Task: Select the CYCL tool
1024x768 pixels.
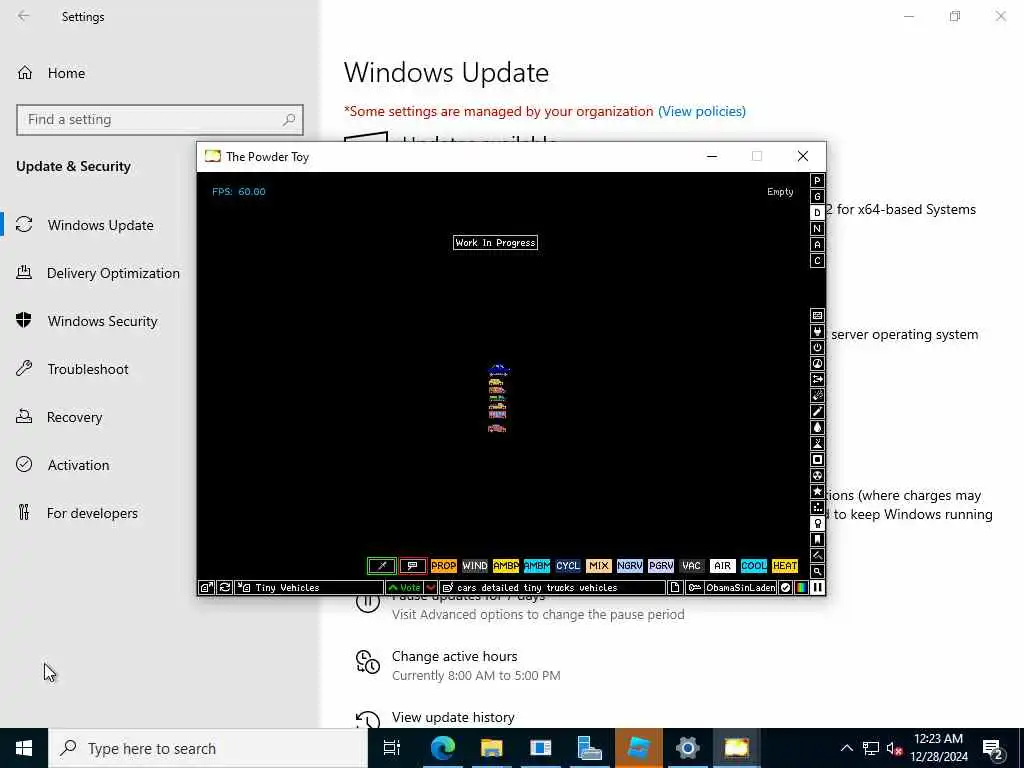Action: click(568, 566)
